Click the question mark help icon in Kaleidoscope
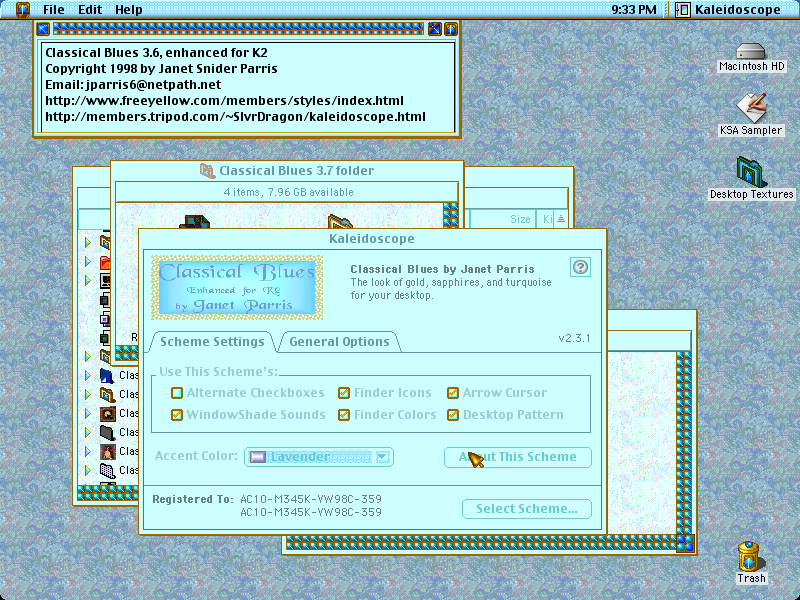Image resolution: width=800 pixels, height=600 pixels. (x=580, y=267)
